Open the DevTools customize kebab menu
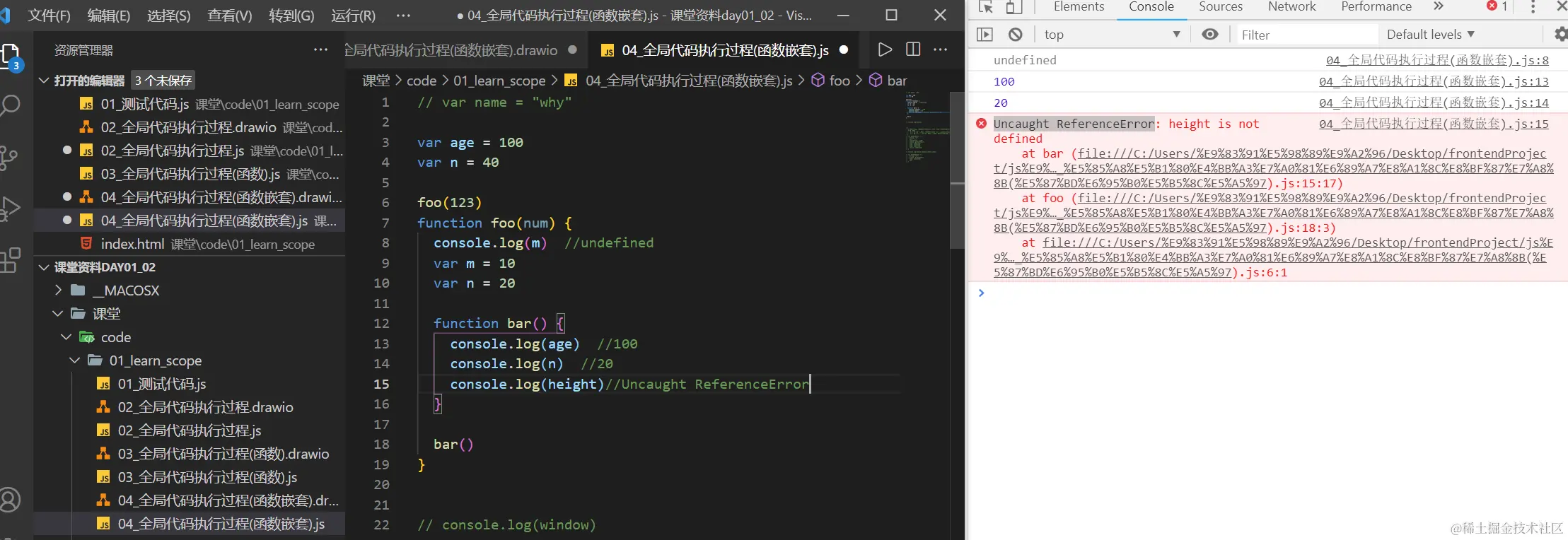Viewport: 1568px width, 540px height. [x=1533, y=6]
